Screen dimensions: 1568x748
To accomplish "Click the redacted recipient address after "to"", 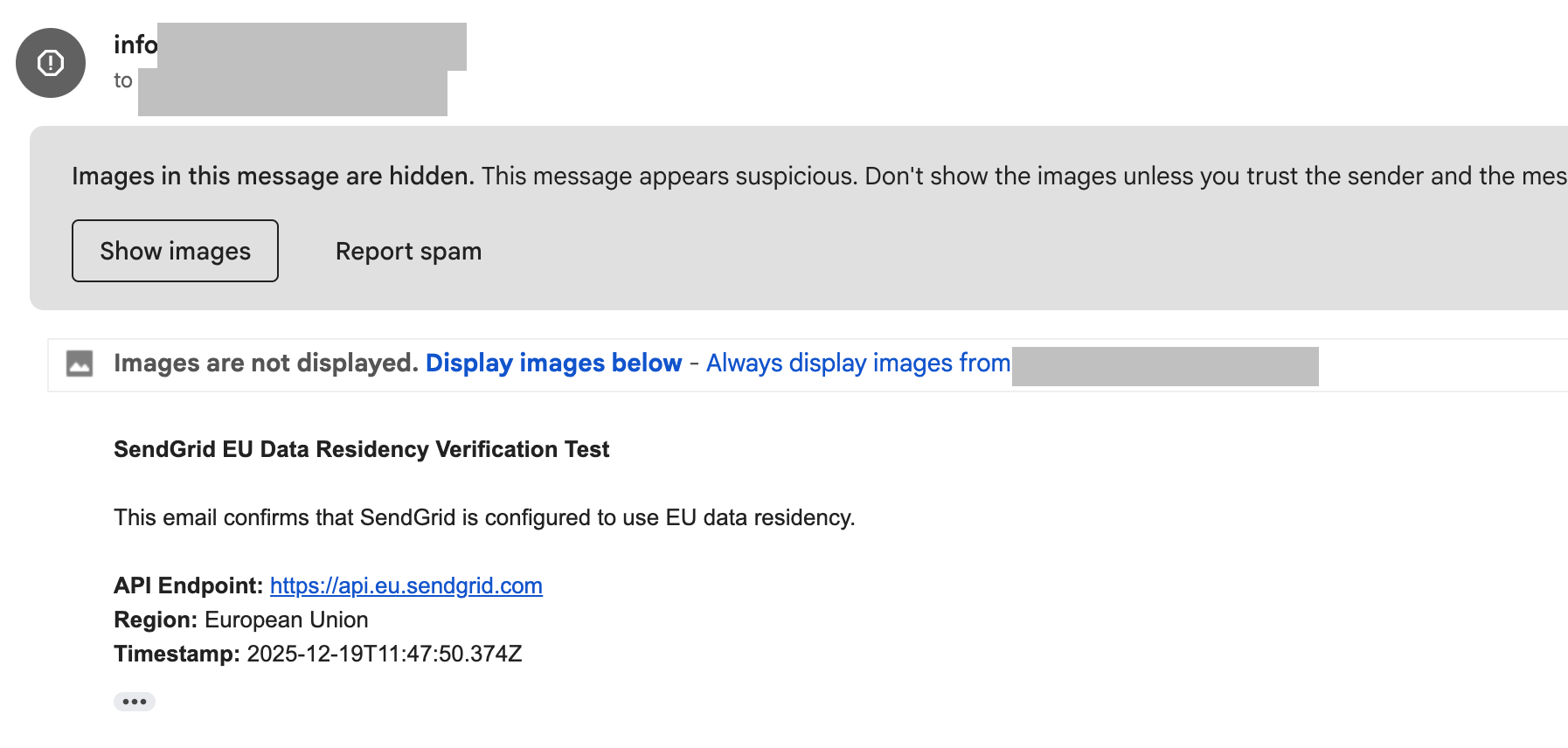I will (x=293, y=93).
